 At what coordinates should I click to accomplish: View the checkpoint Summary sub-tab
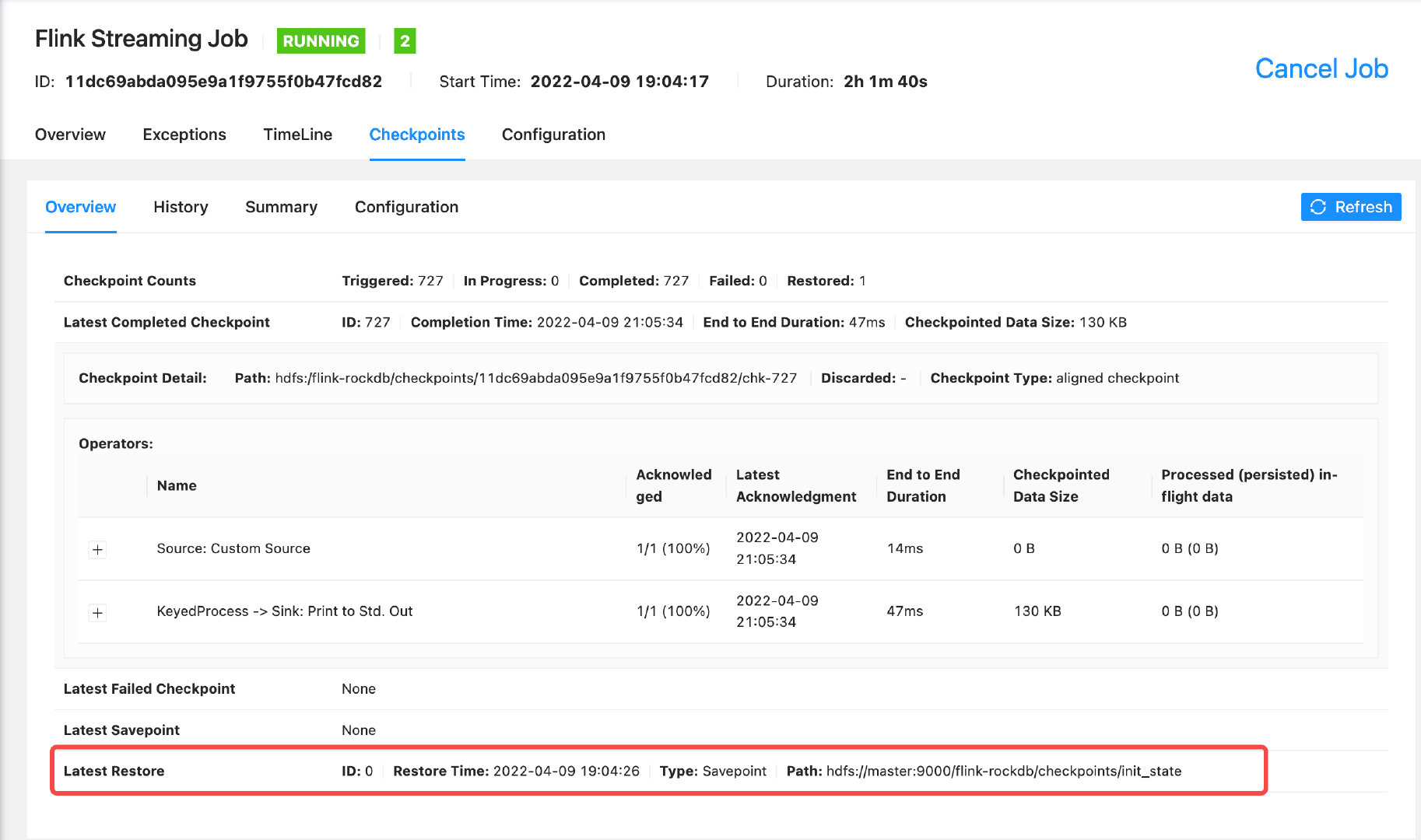coord(281,207)
